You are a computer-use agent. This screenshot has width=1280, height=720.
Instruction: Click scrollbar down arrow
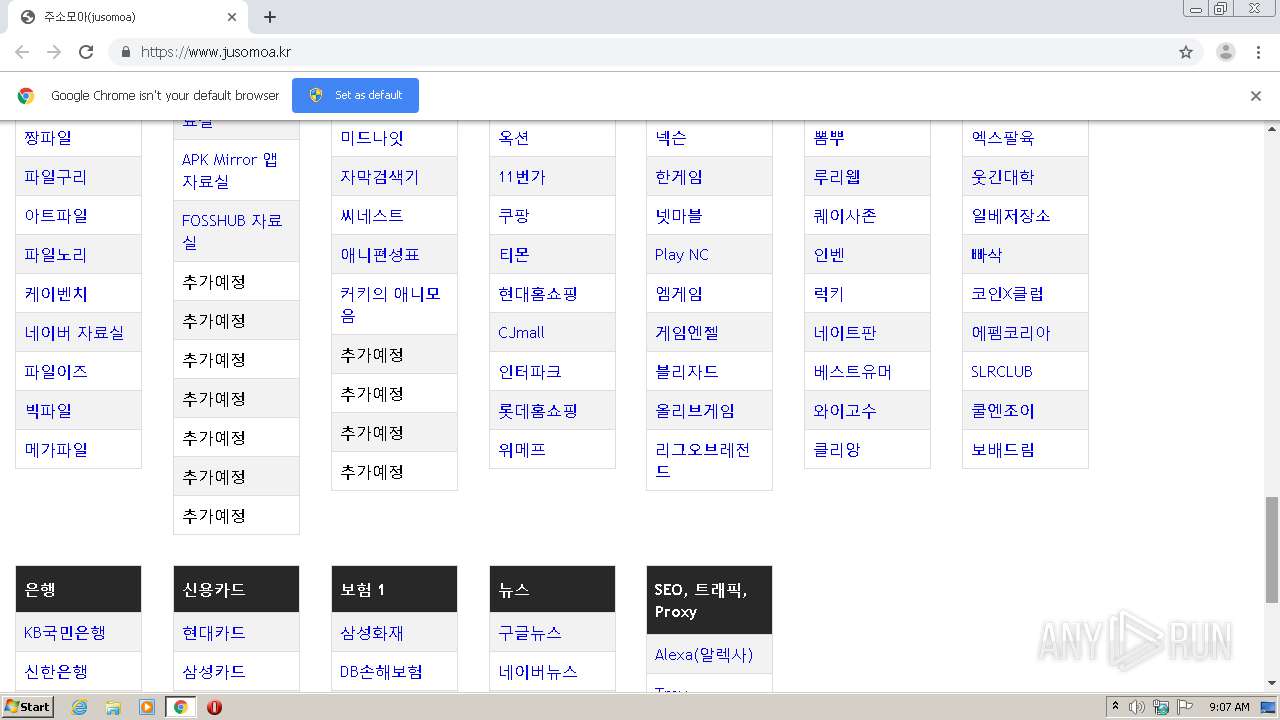[1272, 684]
